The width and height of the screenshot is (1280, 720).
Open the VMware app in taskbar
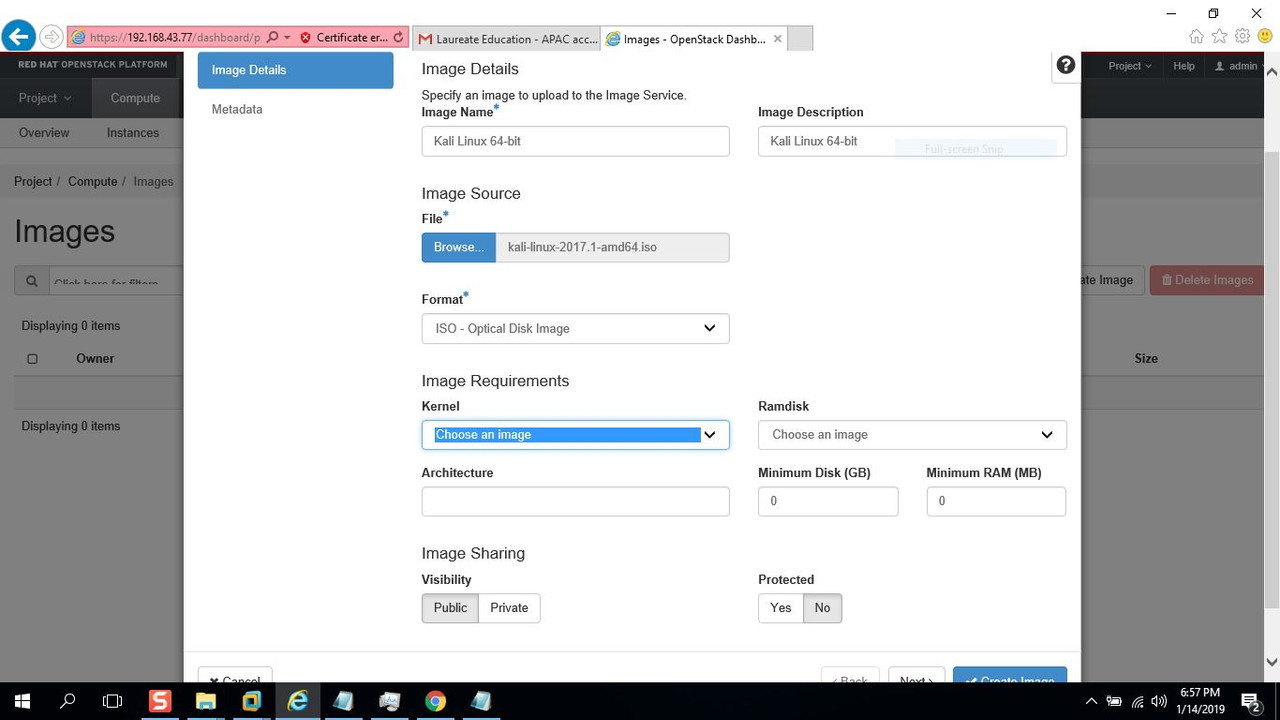(252, 701)
